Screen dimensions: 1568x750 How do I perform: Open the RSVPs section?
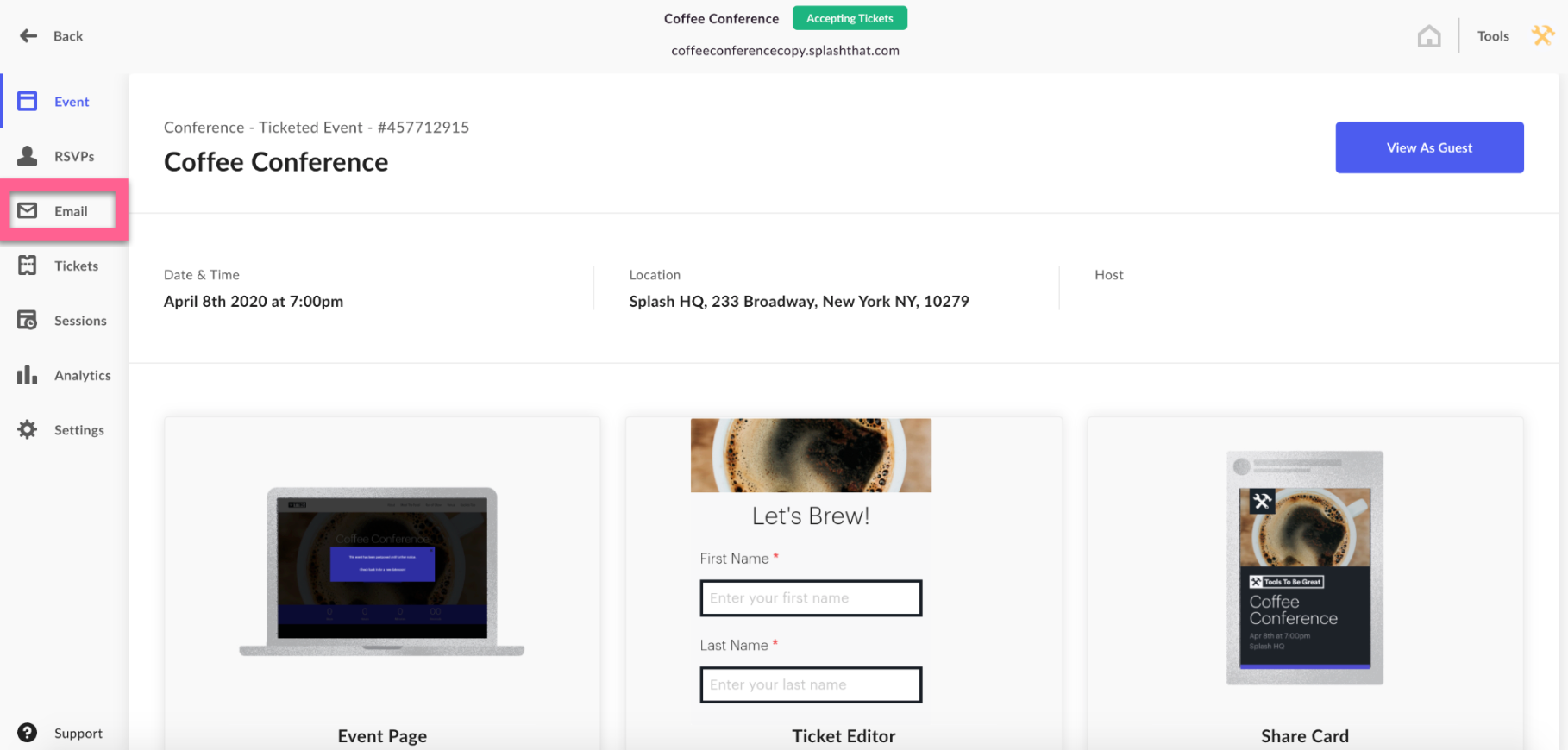coord(74,156)
